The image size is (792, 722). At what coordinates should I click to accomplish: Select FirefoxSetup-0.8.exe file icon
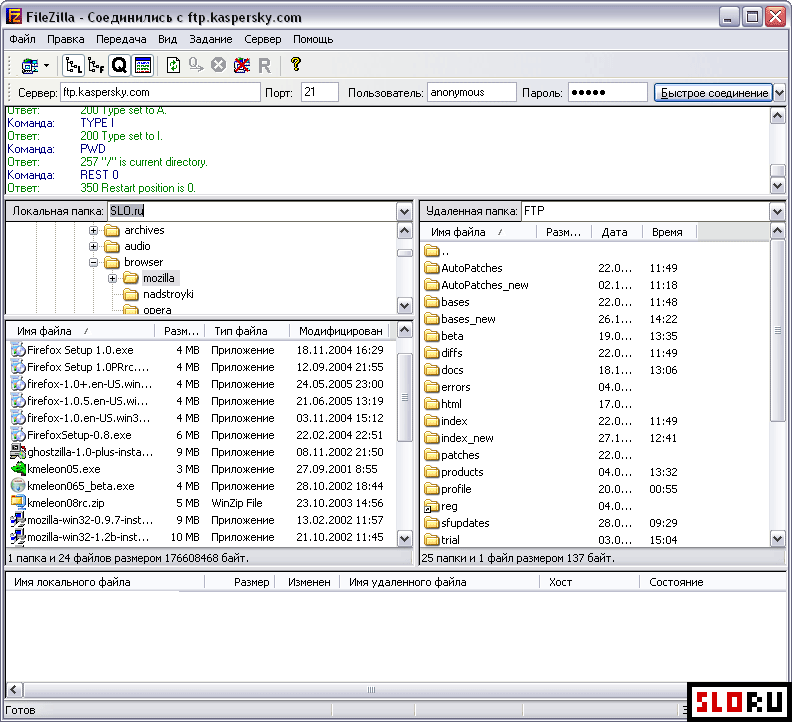coord(18,435)
